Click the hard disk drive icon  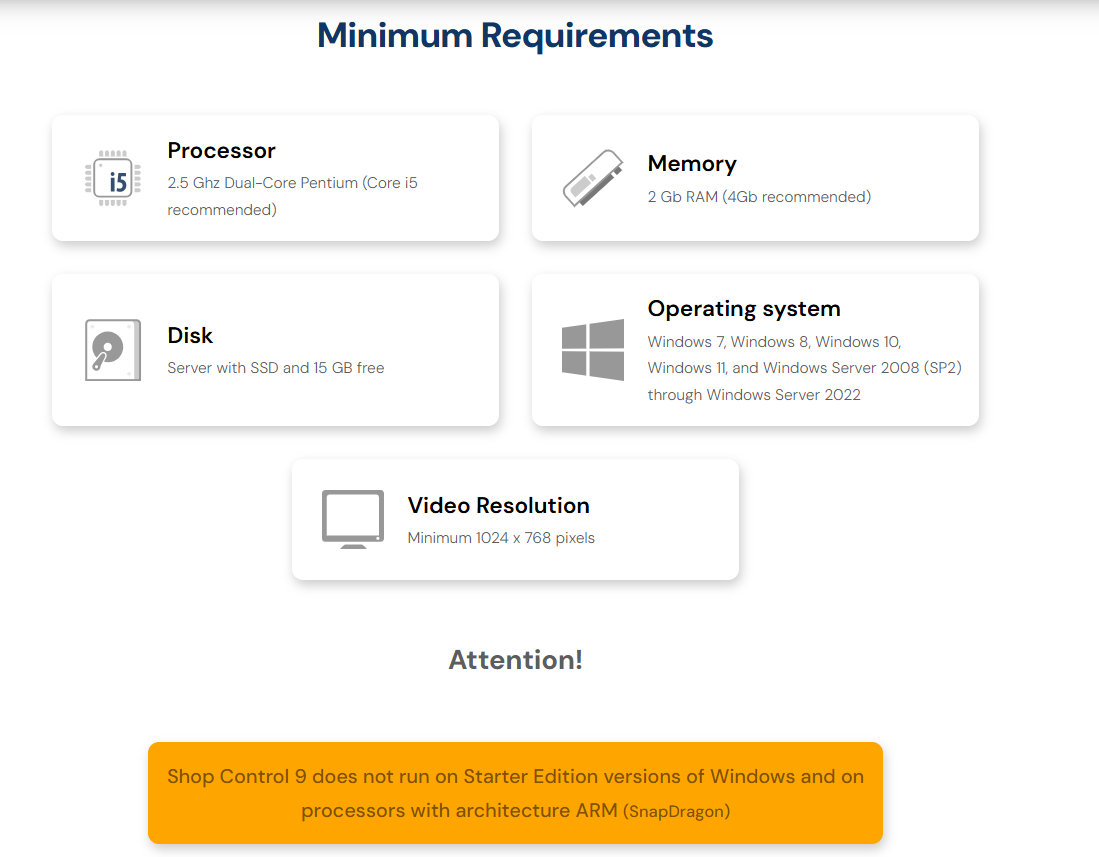pos(113,350)
